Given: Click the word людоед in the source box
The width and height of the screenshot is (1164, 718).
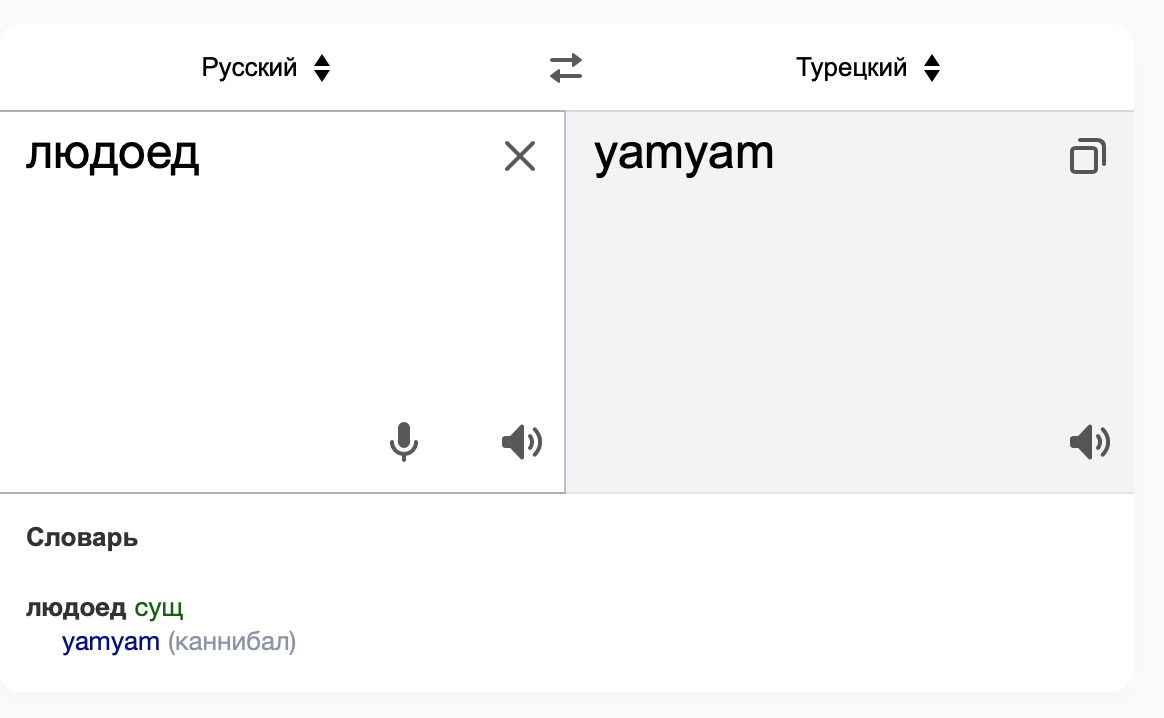Looking at the screenshot, I should point(113,154).
